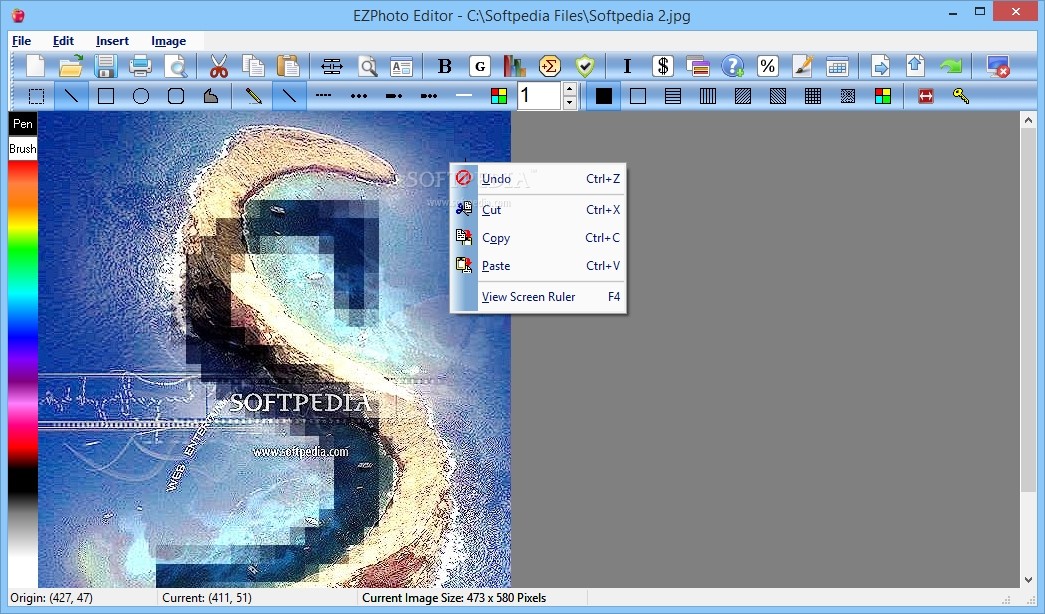Click the orange sigma octagon icon
Image resolution: width=1045 pixels, height=614 pixels.
coord(550,66)
